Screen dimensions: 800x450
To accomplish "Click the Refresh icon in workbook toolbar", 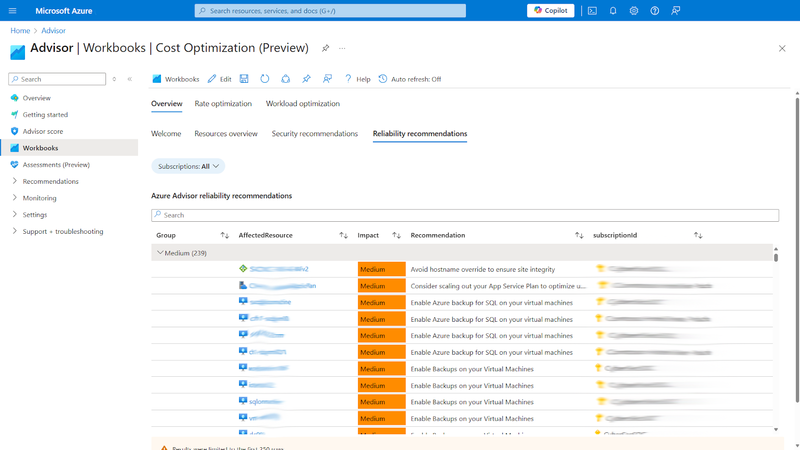I will 264,79.
